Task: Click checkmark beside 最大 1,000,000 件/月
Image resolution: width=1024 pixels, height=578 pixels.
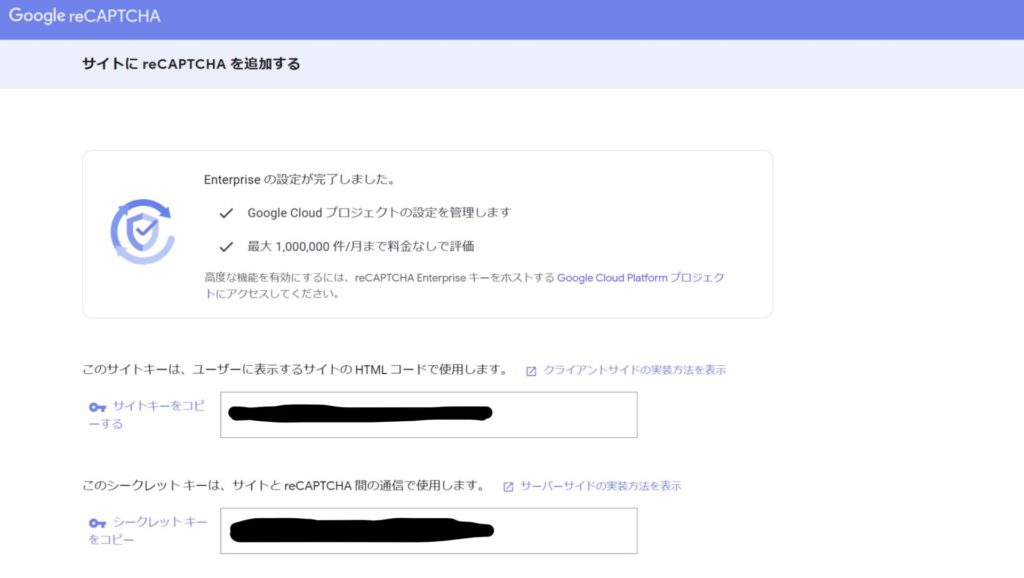Action: 226,246
